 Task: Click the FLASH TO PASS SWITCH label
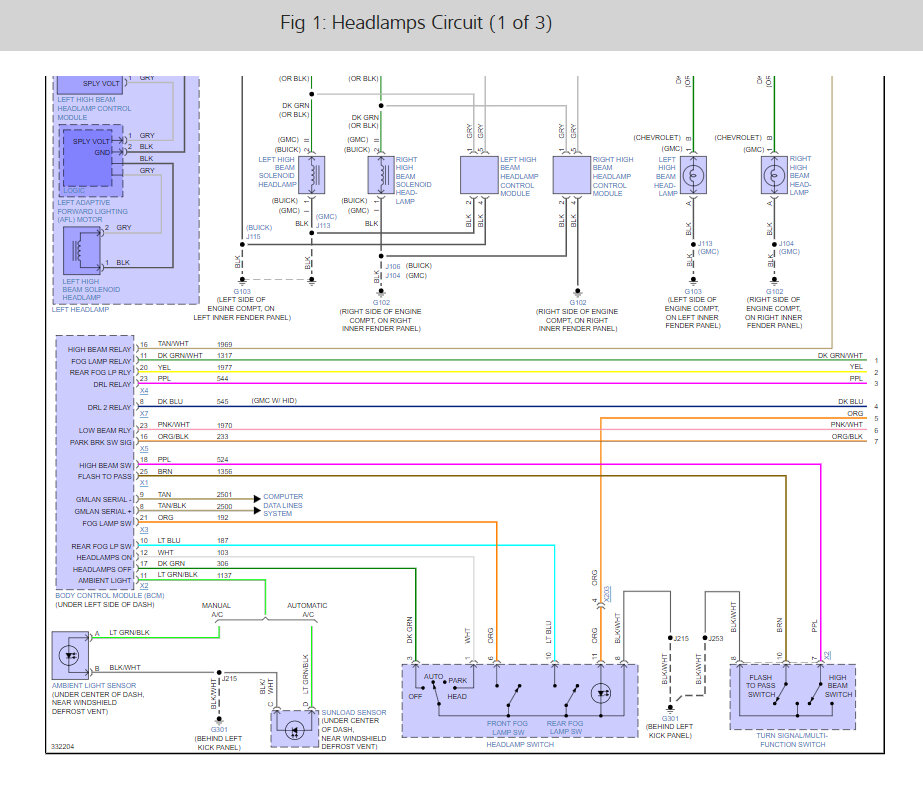pos(761,686)
